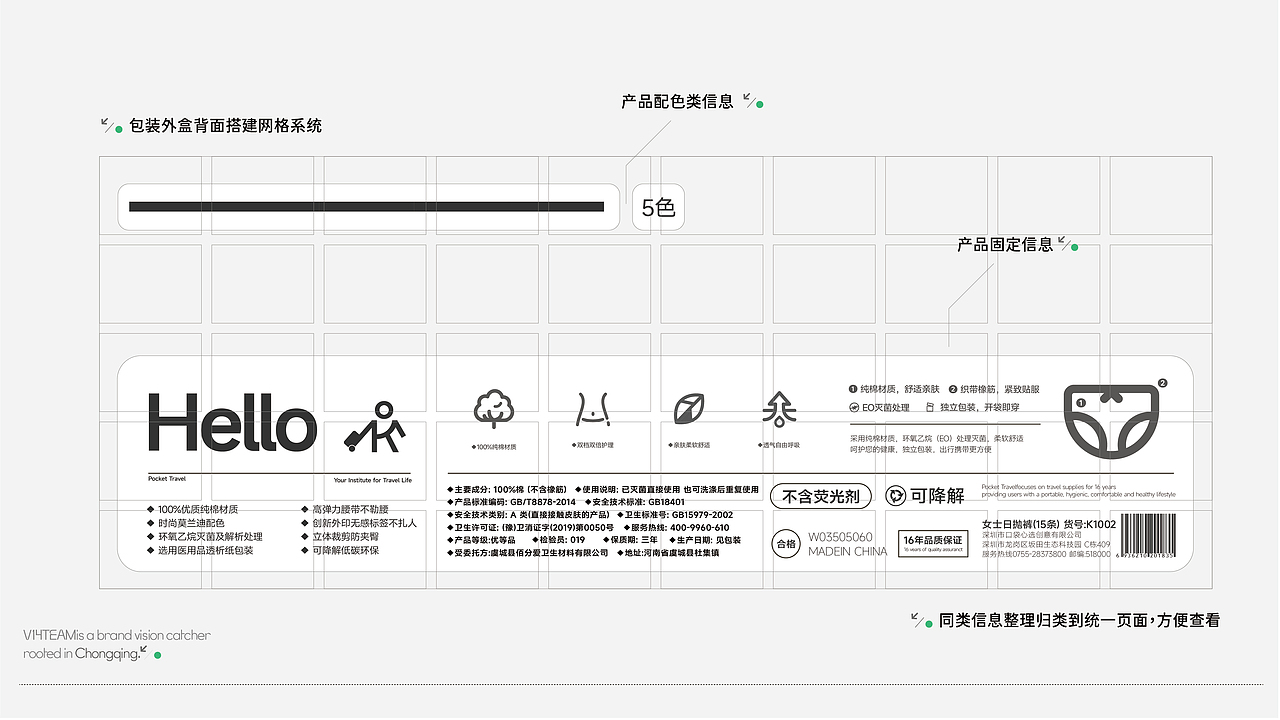Click the annotation 产品固定信息
The image size is (1280, 720).
coord(1005,244)
